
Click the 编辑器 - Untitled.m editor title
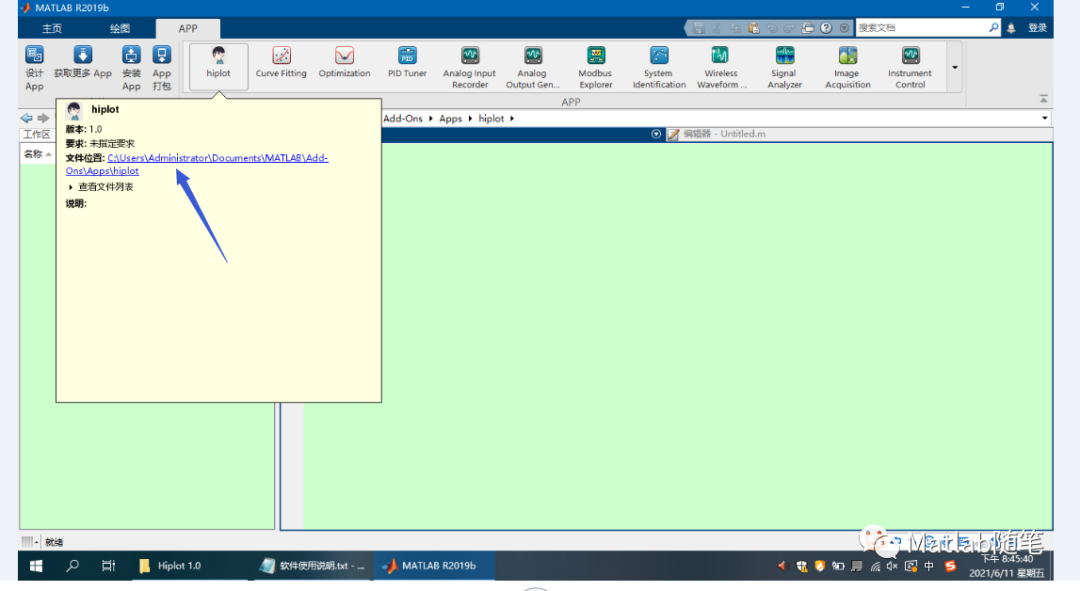point(724,134)
